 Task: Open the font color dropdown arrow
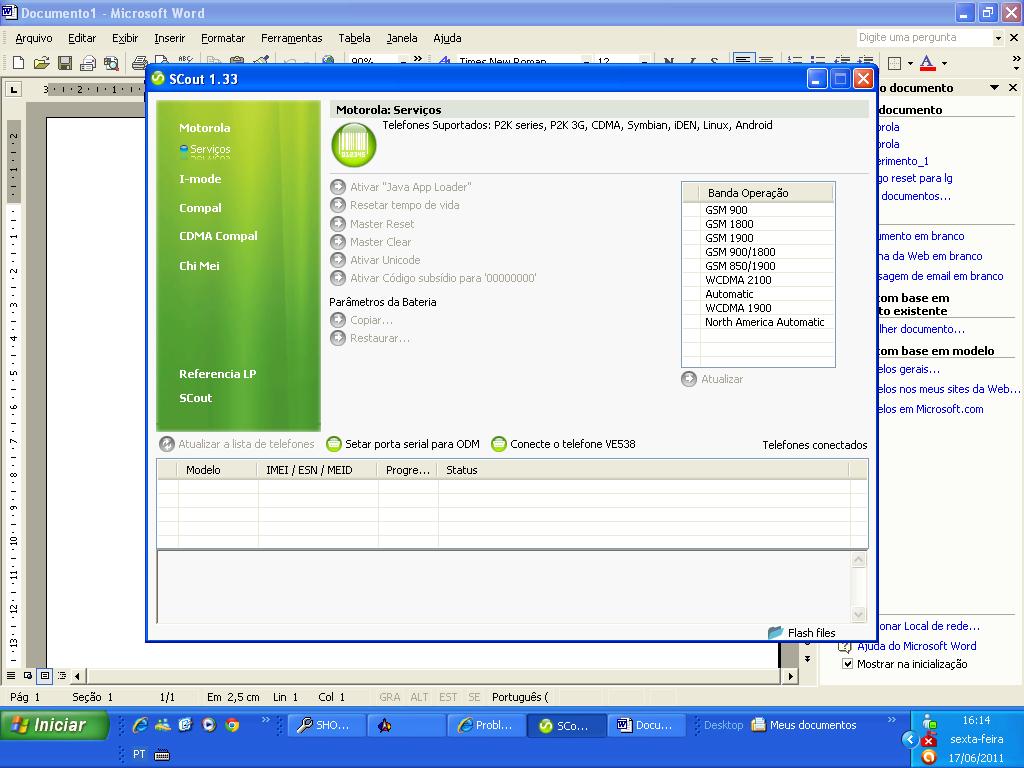click(943, 63)
